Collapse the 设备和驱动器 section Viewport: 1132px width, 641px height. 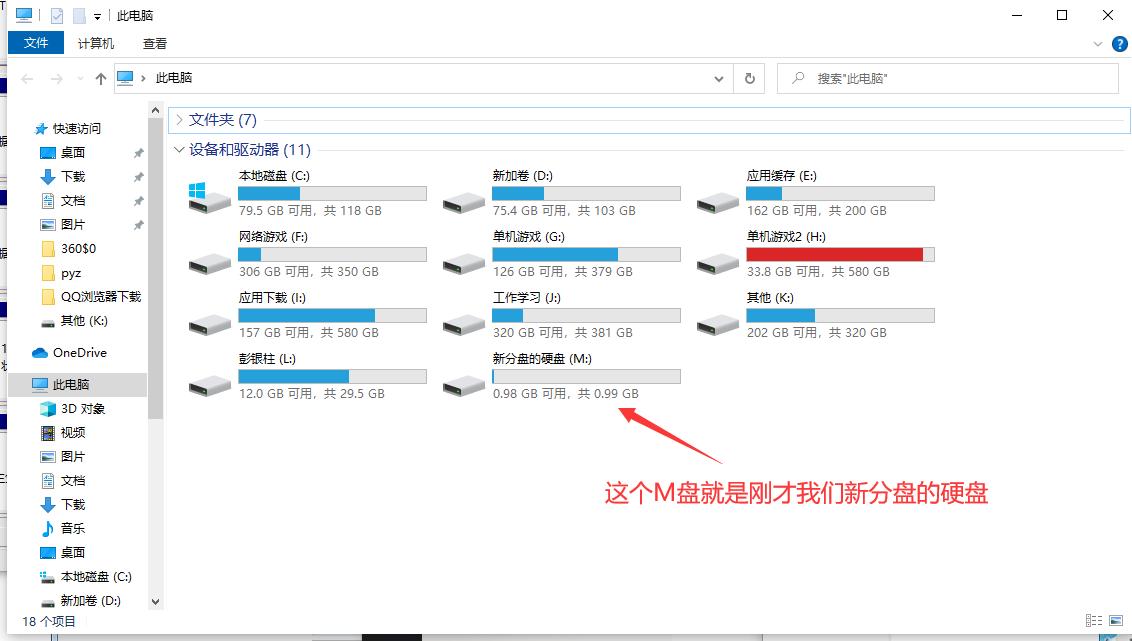coord(178,149)
